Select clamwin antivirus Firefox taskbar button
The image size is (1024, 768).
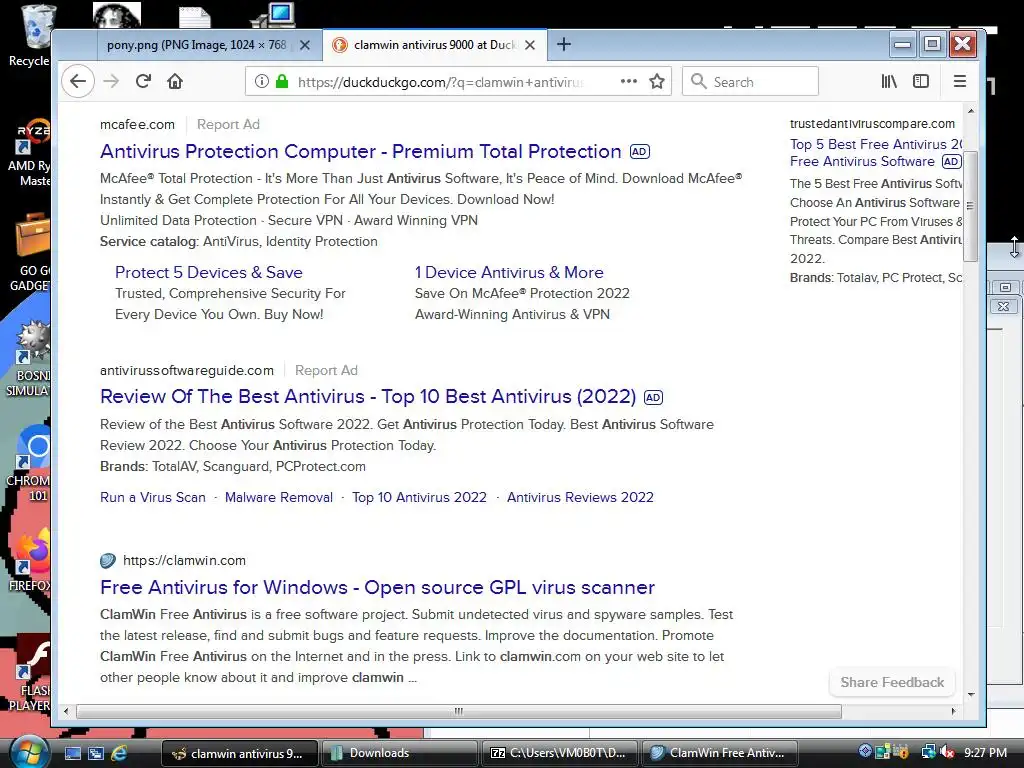239,753
